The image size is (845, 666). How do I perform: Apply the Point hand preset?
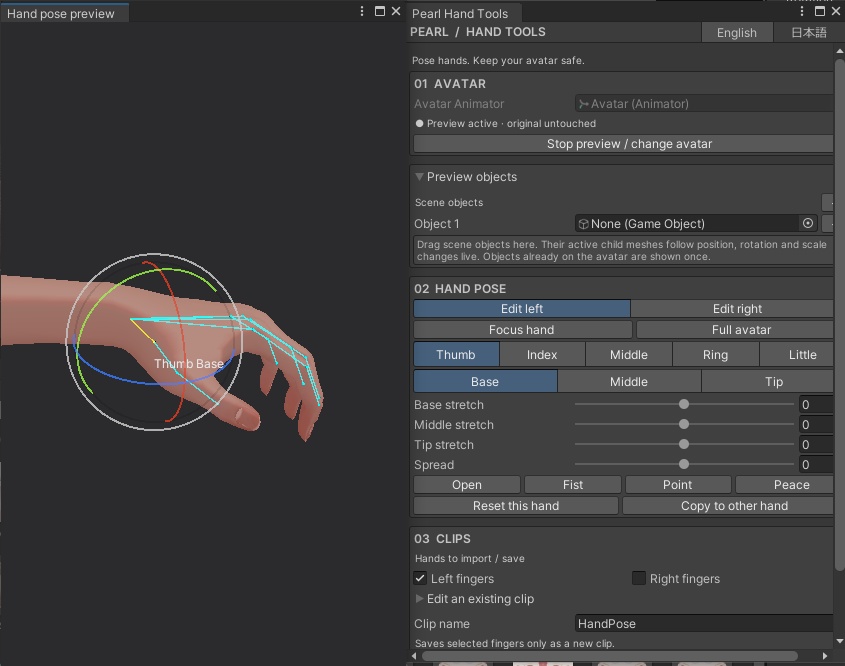coord(678,484)
